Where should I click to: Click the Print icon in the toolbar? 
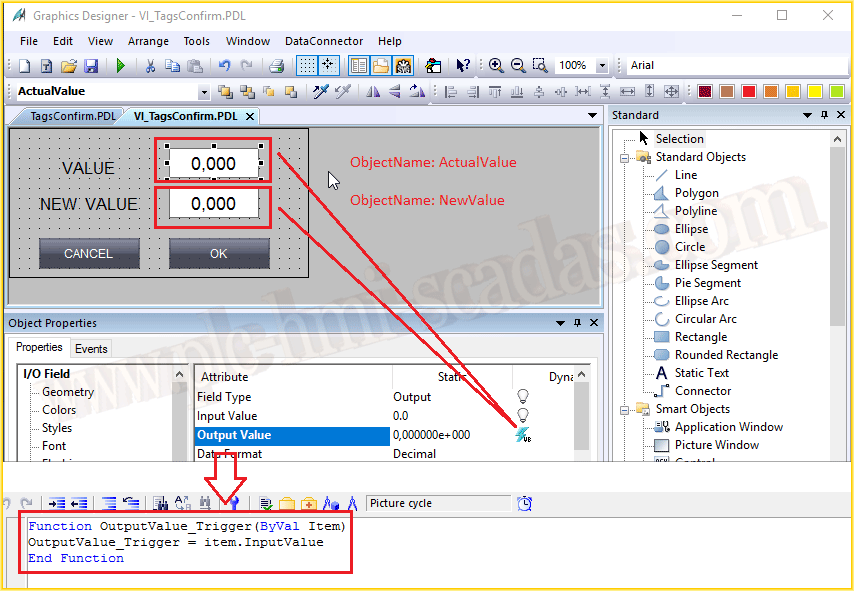277,66
